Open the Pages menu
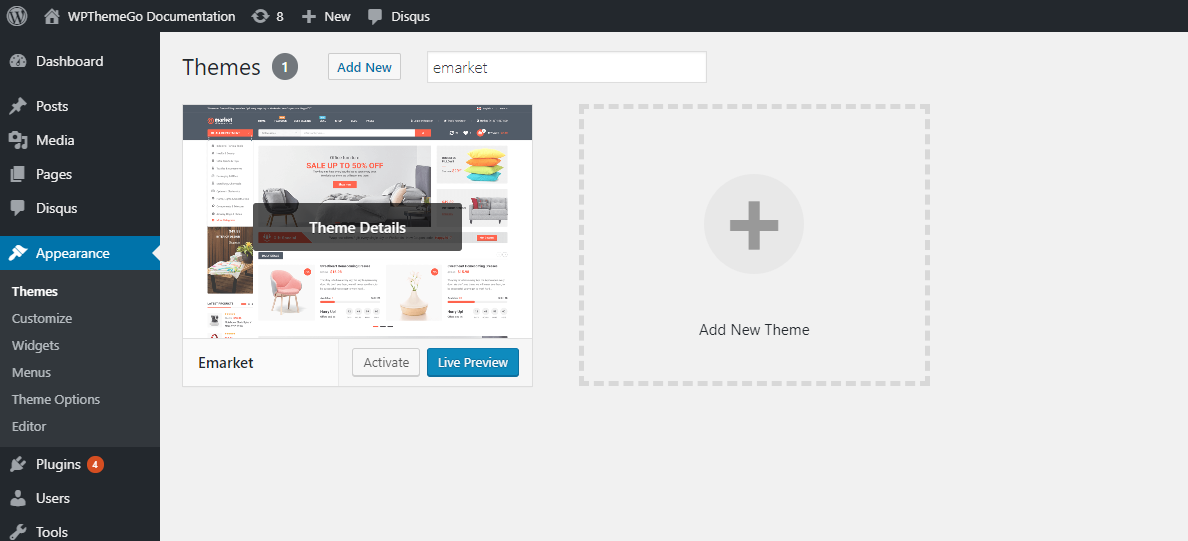Viewport: 1188px width, 541px height. point(54,174)
